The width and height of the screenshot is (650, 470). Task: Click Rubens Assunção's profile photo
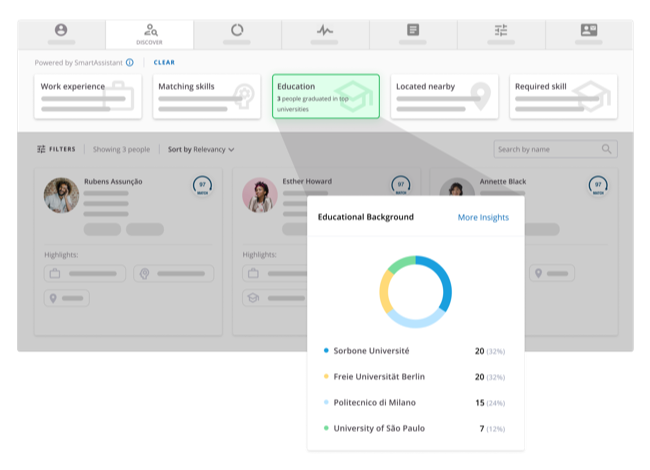pyautogui.click(x=62, y=195)
